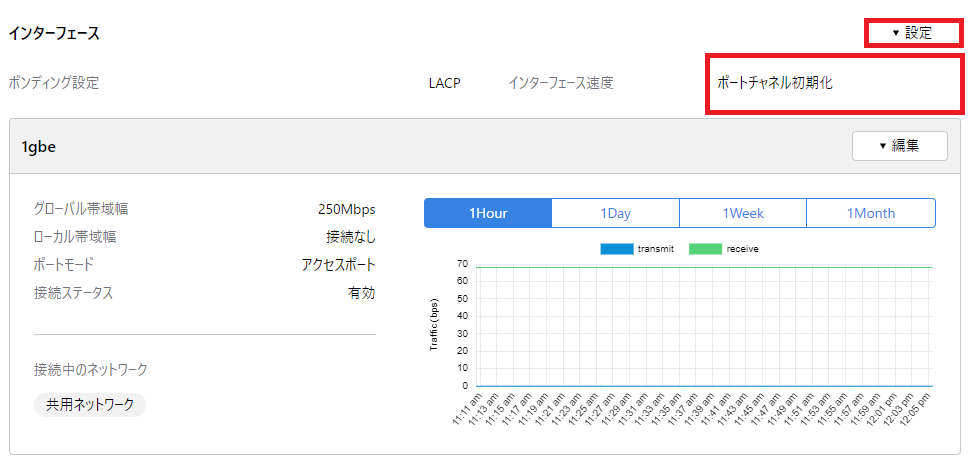Viewport: 973px width, 468px height.
Task: Open the 編集 dropdown for 1gbe
Action: [x=899, y=146]
